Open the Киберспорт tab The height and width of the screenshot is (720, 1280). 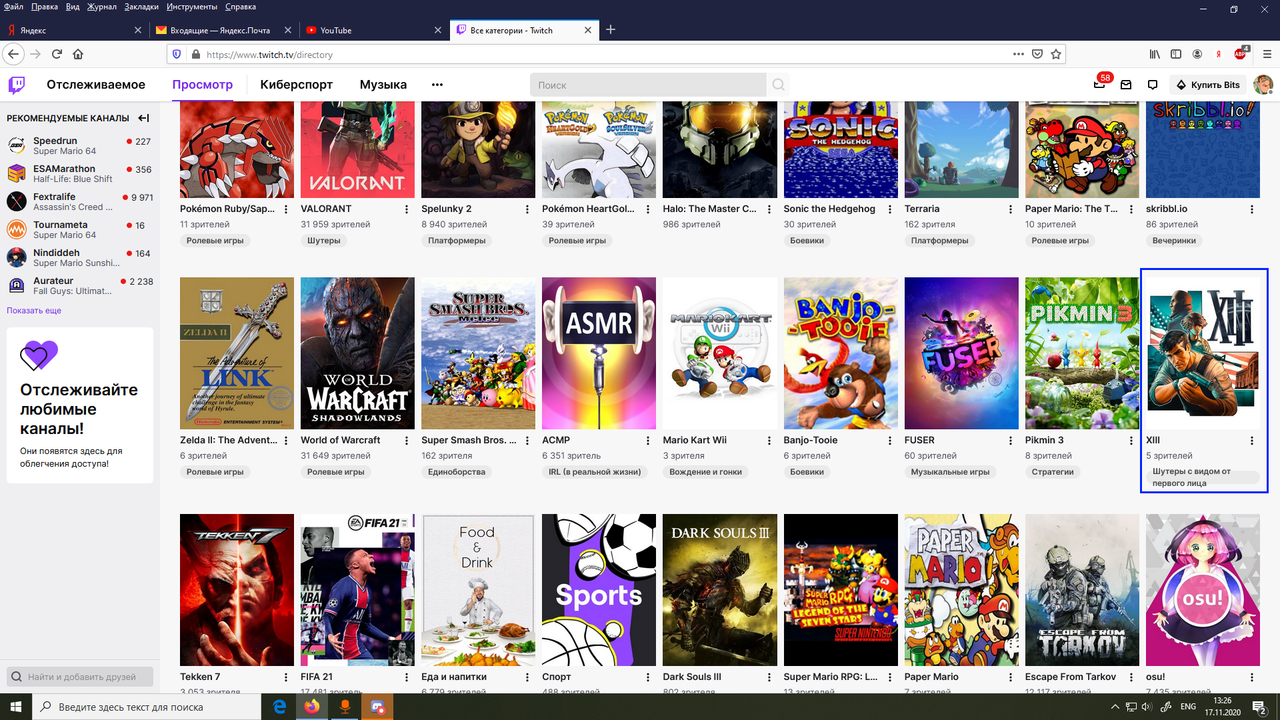pyautogui.click(x=296, y=85)
